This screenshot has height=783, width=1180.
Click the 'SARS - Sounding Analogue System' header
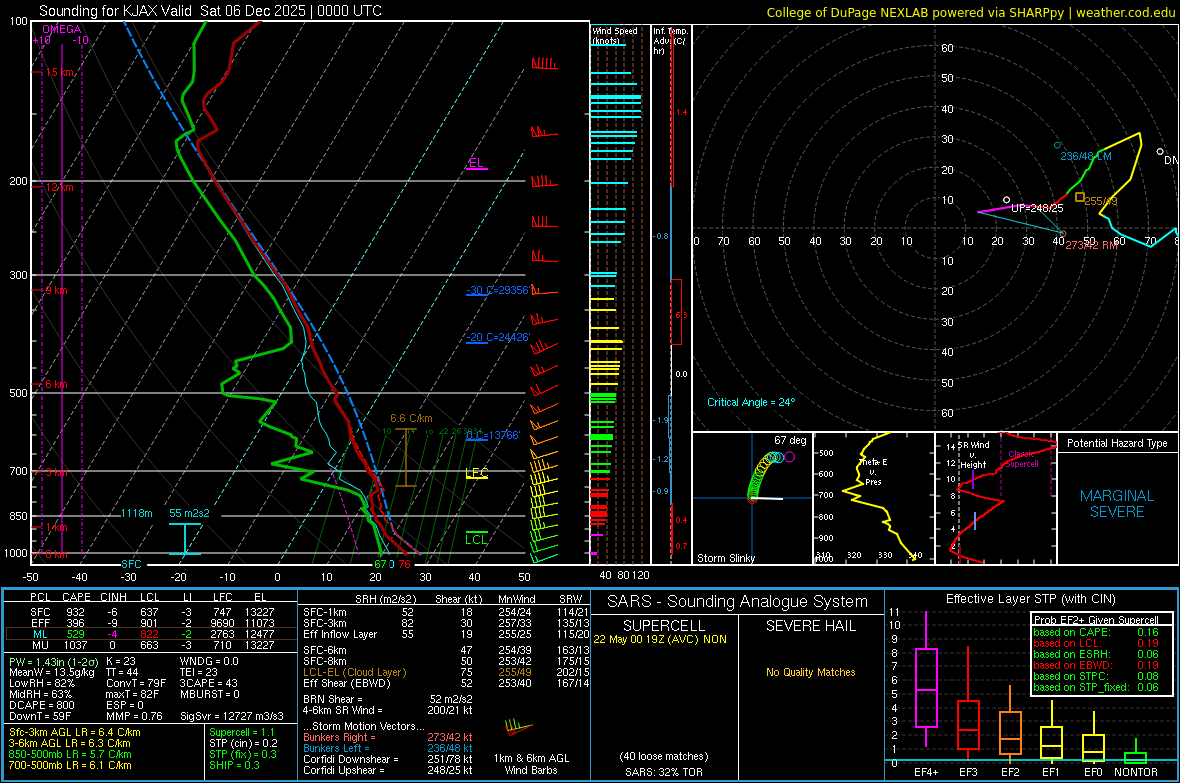coord(738,602)
